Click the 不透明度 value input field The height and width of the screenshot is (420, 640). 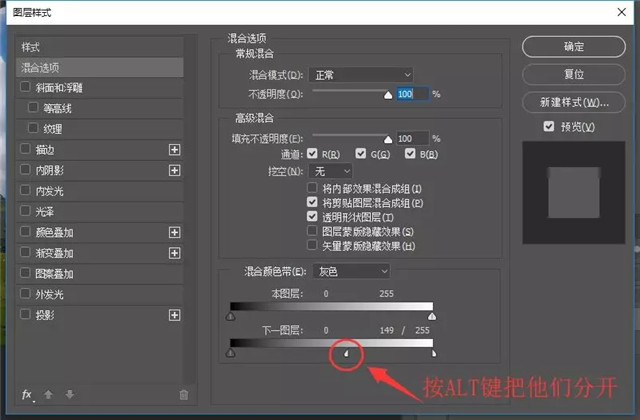412,94
